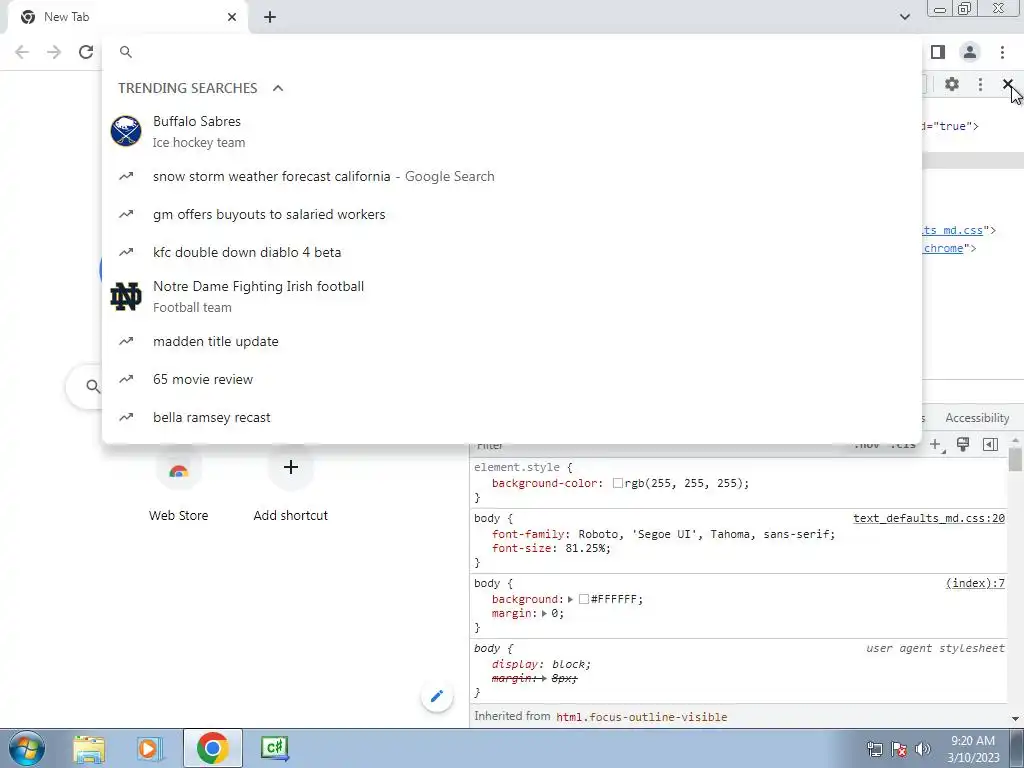Reload the page with refresh icon

[x=86, y=52]
